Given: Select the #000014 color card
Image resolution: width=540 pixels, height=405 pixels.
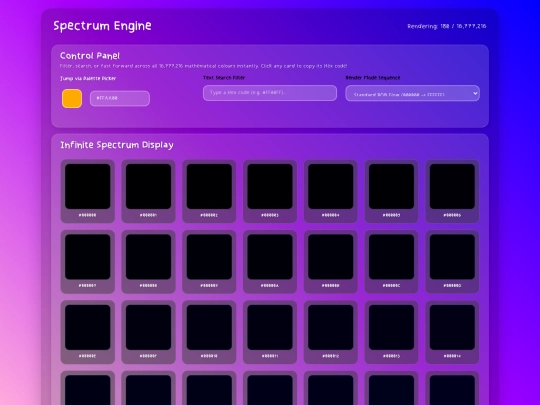Looking at the screenshot, I should pyautogui.click(x=452, y=332).
